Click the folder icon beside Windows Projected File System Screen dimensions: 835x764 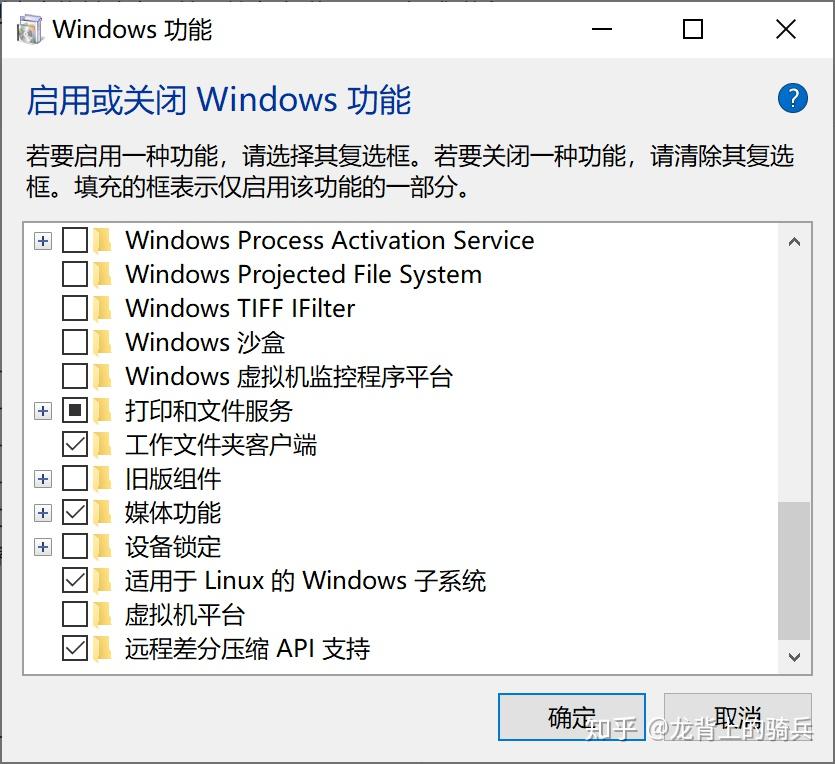click(104, 274)
